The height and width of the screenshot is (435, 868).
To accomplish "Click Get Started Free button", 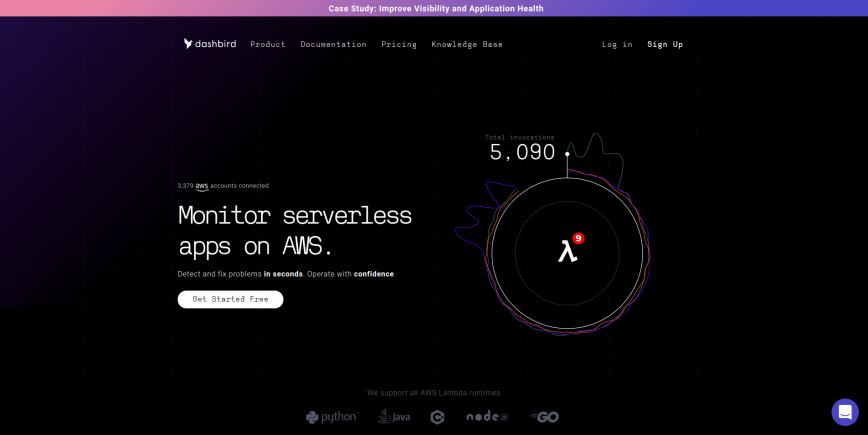I will [x=230, y=299].
